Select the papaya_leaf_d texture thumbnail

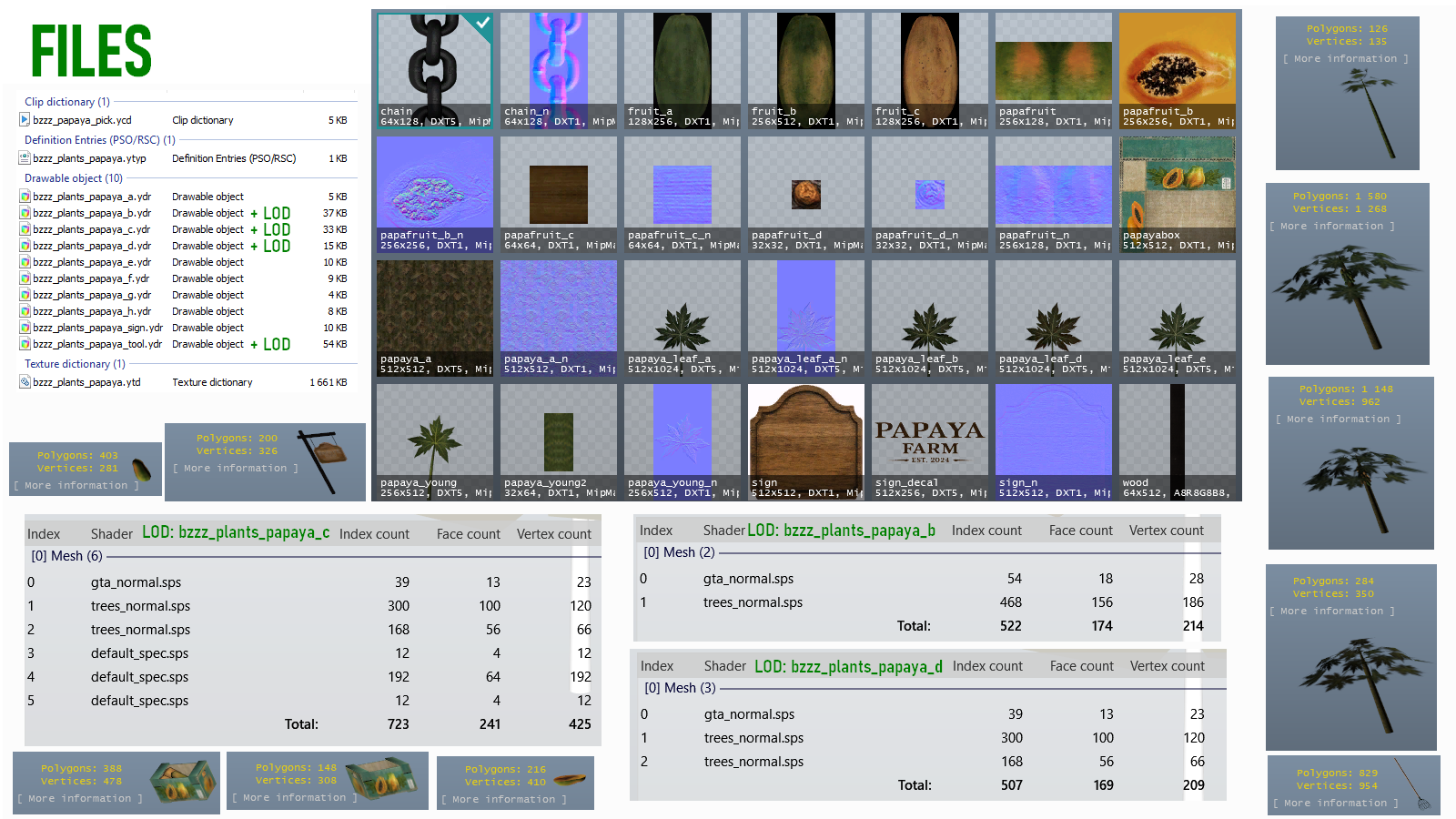(x=1054, y=318)
